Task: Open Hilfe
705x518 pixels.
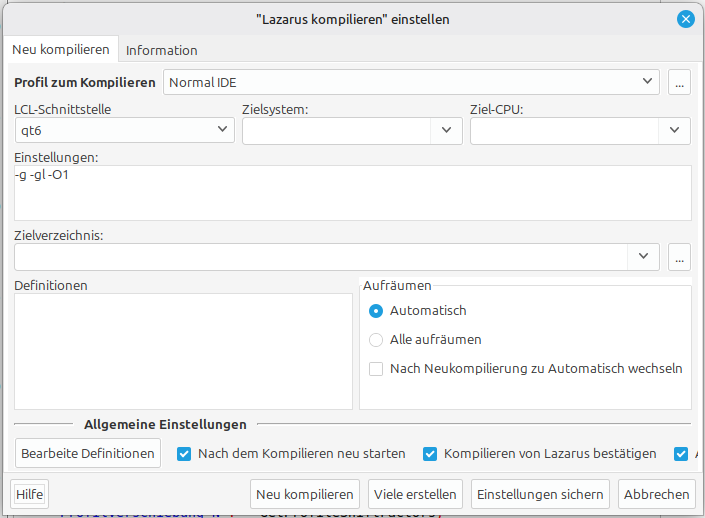Action: (x=30, y=494)
